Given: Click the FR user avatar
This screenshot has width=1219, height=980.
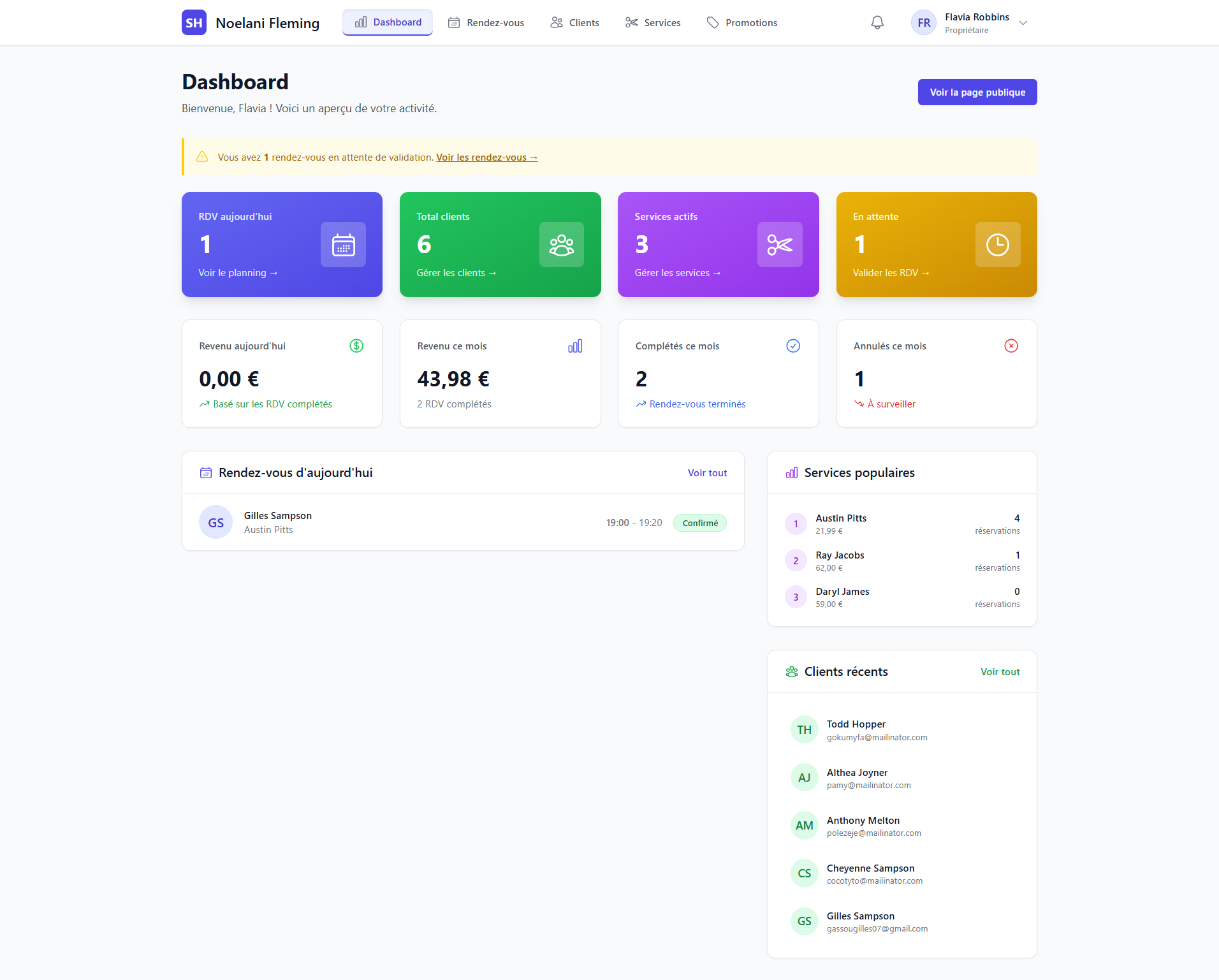Looking at the screenshot, I should pos(923,23).
